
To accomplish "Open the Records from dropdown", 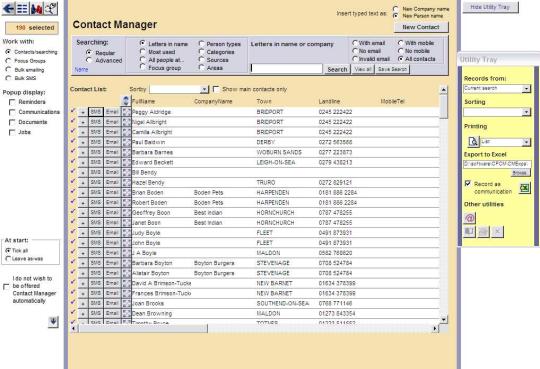I will pos(526,89).
